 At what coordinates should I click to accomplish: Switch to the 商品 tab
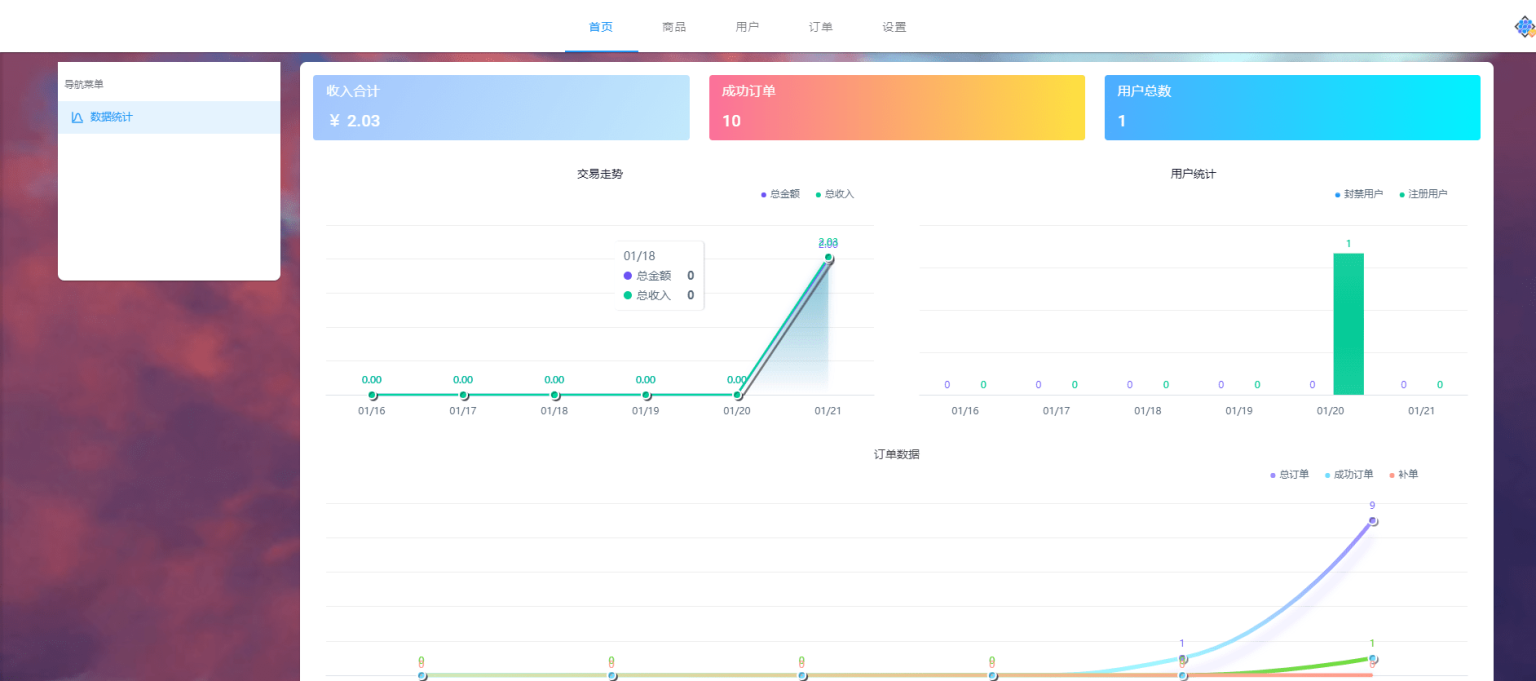[x=674, y=26]
